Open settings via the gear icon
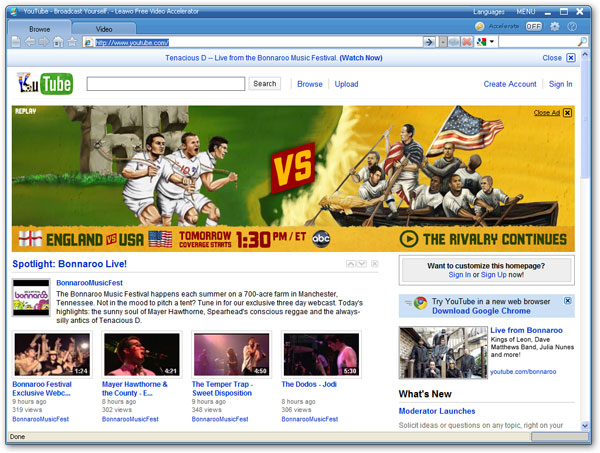 [554, 26]
